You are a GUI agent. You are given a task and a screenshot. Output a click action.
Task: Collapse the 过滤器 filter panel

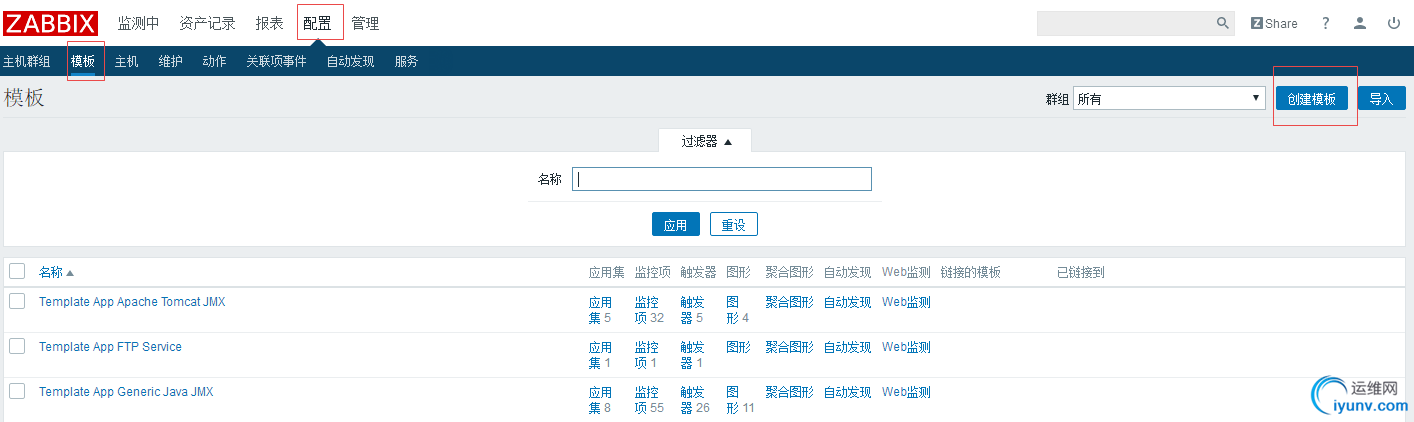(x=706, y=141)
